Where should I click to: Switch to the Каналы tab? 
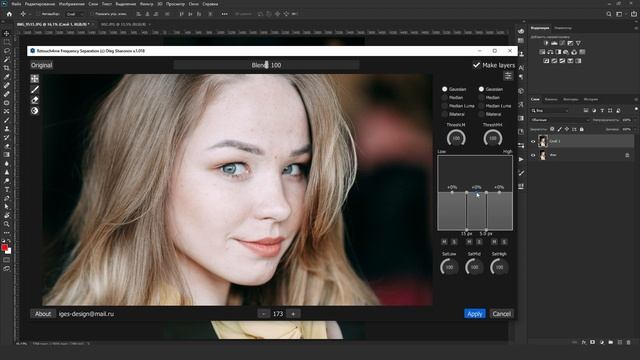[x=551, y=99]
